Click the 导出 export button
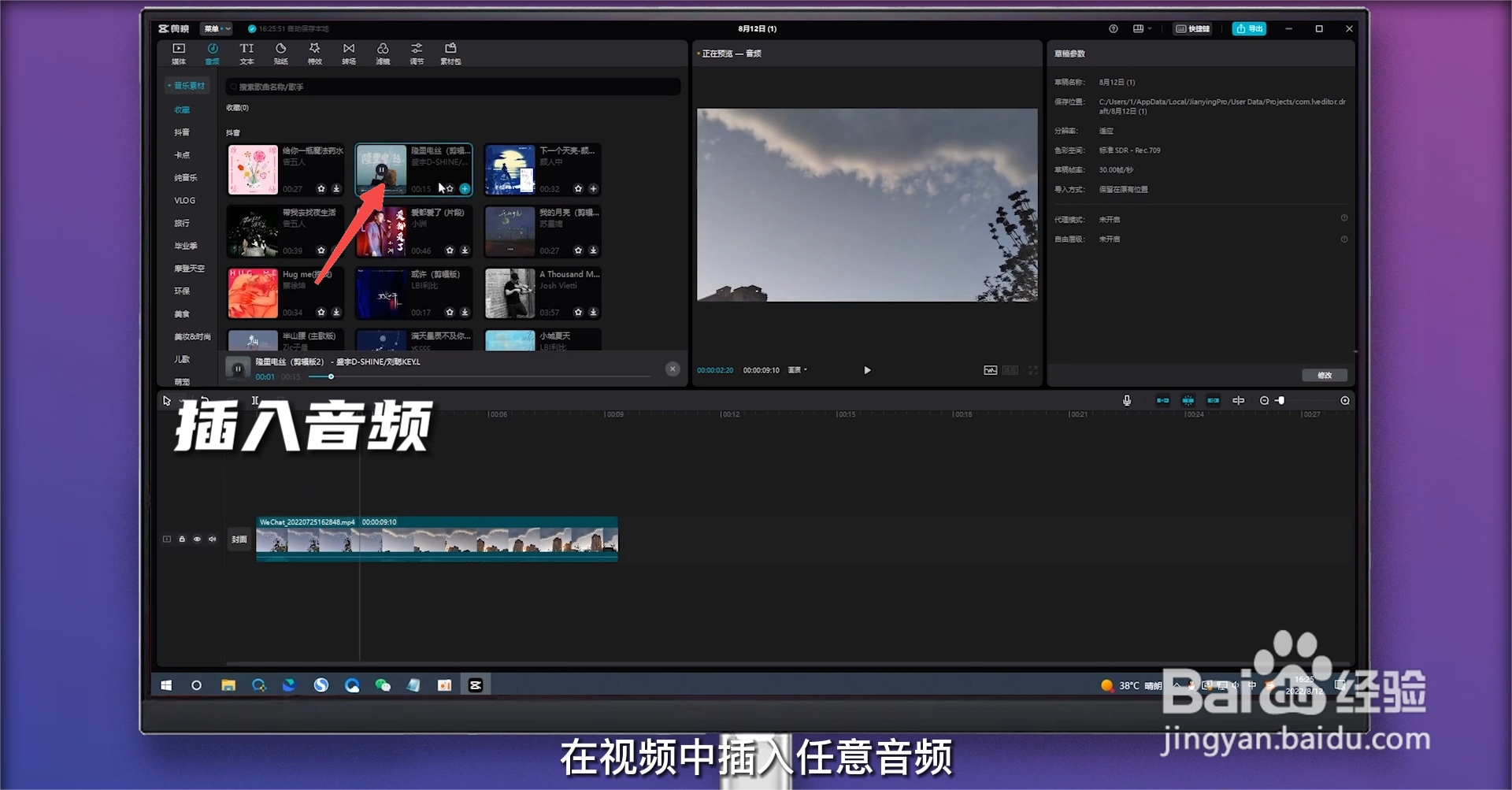Viewport: 1512px width, 790px height. (x=1249, y=28)
